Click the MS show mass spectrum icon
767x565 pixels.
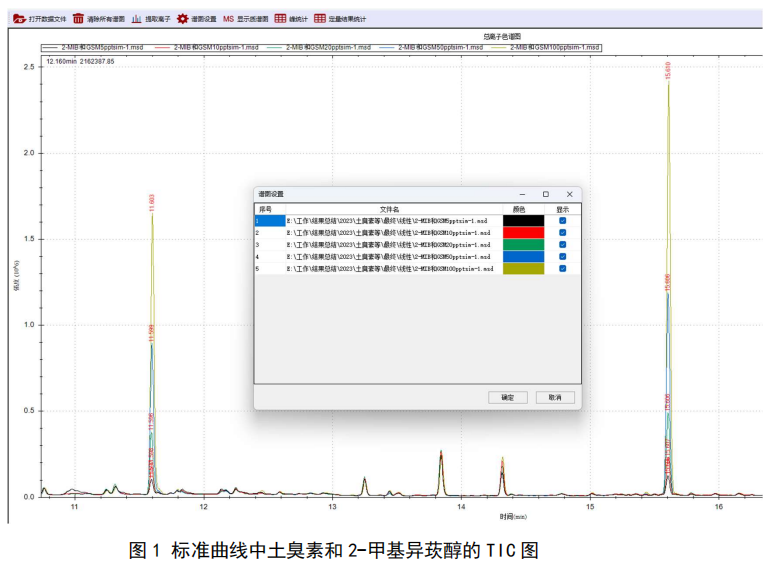pyautogui.click(x=228, y=18)
